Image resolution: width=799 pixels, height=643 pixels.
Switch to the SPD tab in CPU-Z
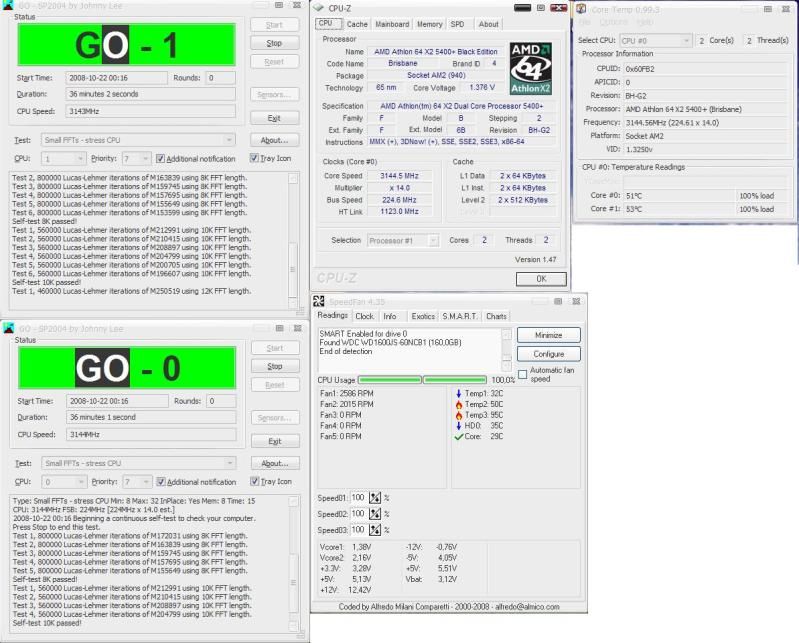click(458, 24)
